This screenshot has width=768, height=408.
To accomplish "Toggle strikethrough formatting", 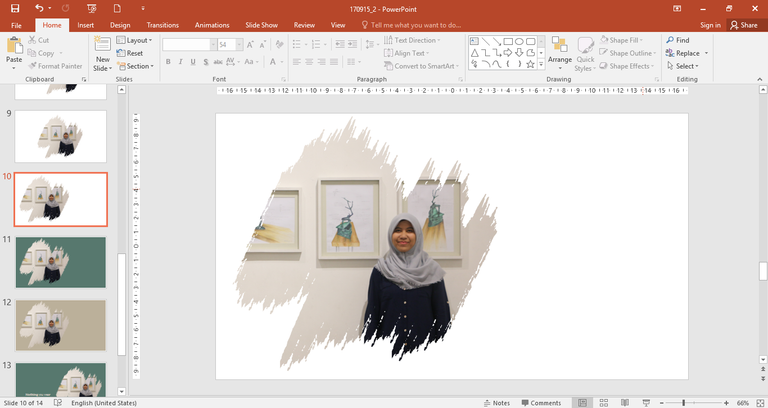I will (218, 61).
